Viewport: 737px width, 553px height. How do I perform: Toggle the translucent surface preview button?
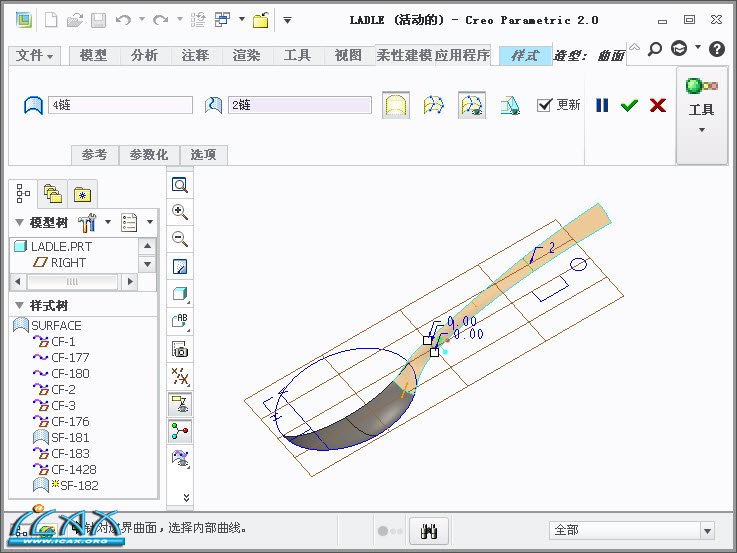pyautogui.click(x=511, y=105)
